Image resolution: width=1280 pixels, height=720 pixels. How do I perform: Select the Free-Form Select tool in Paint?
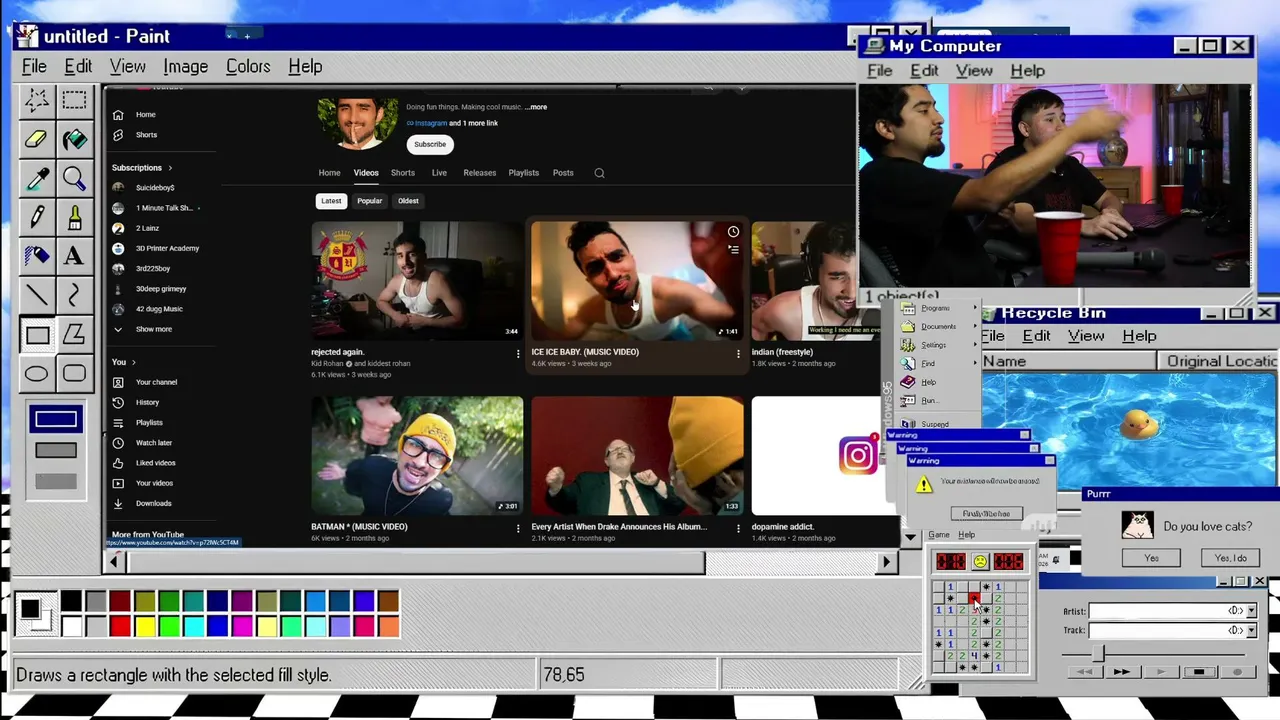pyautogui.click(x=37, y=100)
